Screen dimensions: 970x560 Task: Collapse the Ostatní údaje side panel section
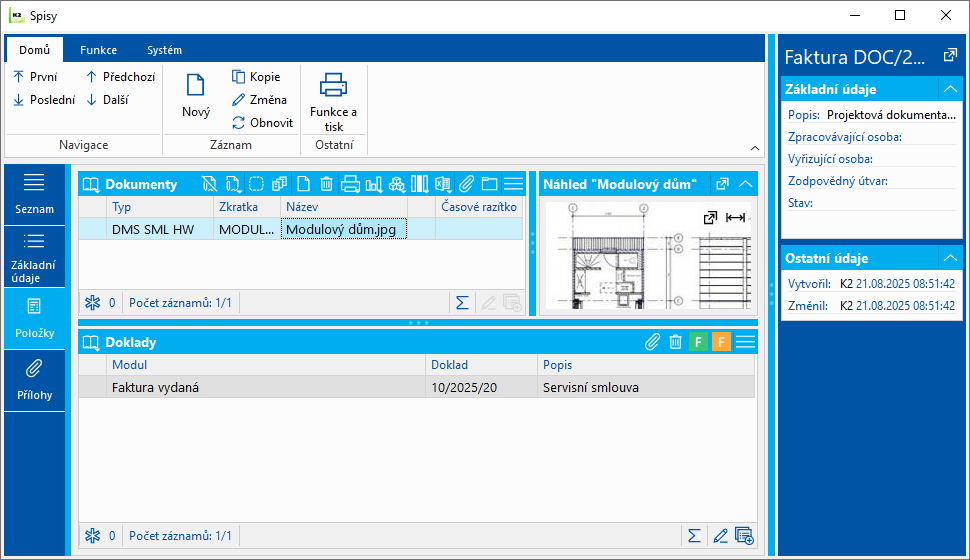950,258
